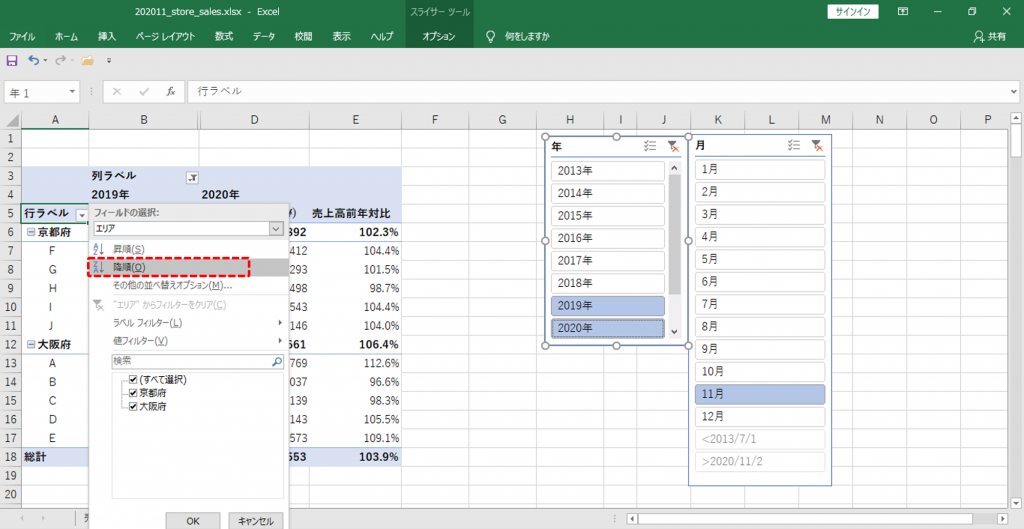Uncheck the 京都府 checkbox
Viewport: 1024px width, 529px height.
coord(133,393)
